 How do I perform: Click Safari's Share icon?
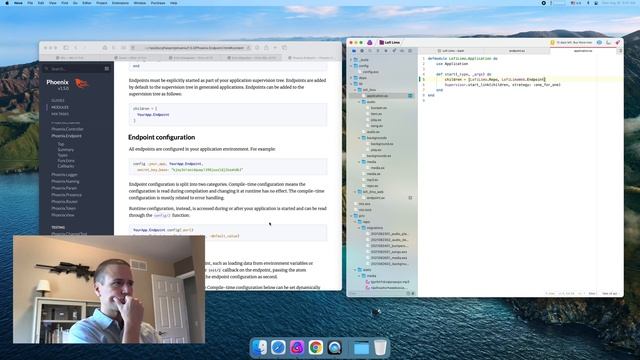pos(266,48)
